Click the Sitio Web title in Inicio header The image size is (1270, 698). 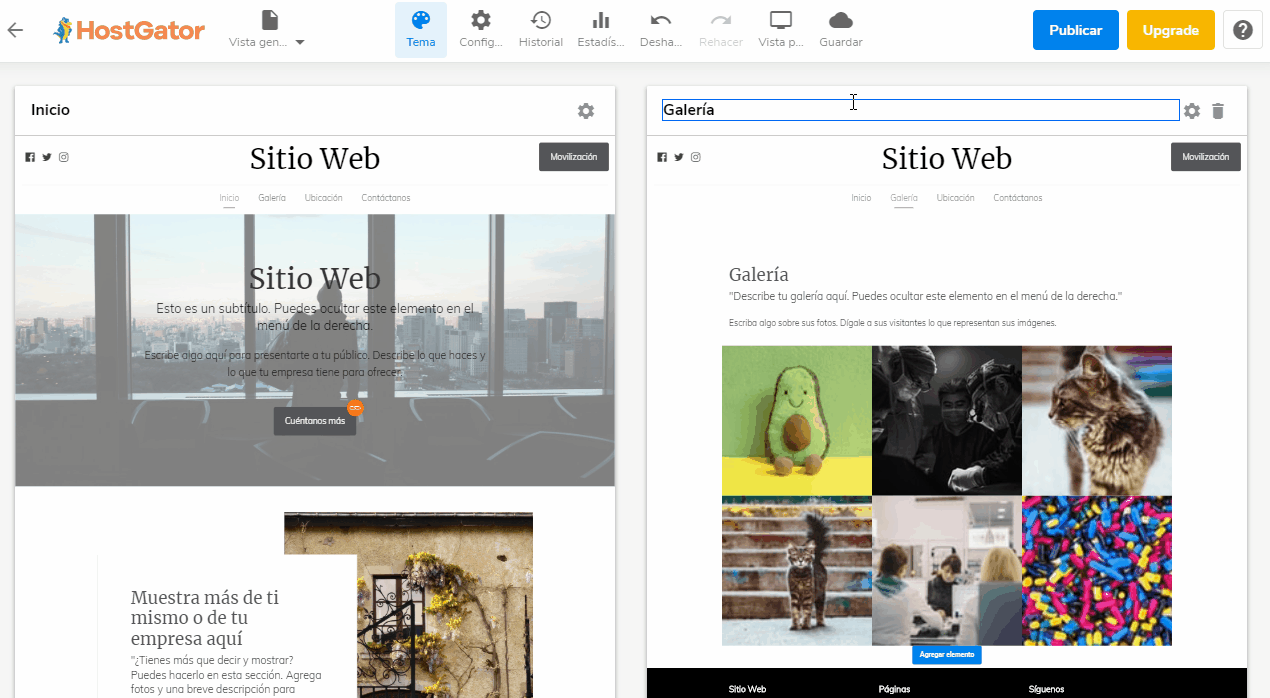[x=315, y=158]
